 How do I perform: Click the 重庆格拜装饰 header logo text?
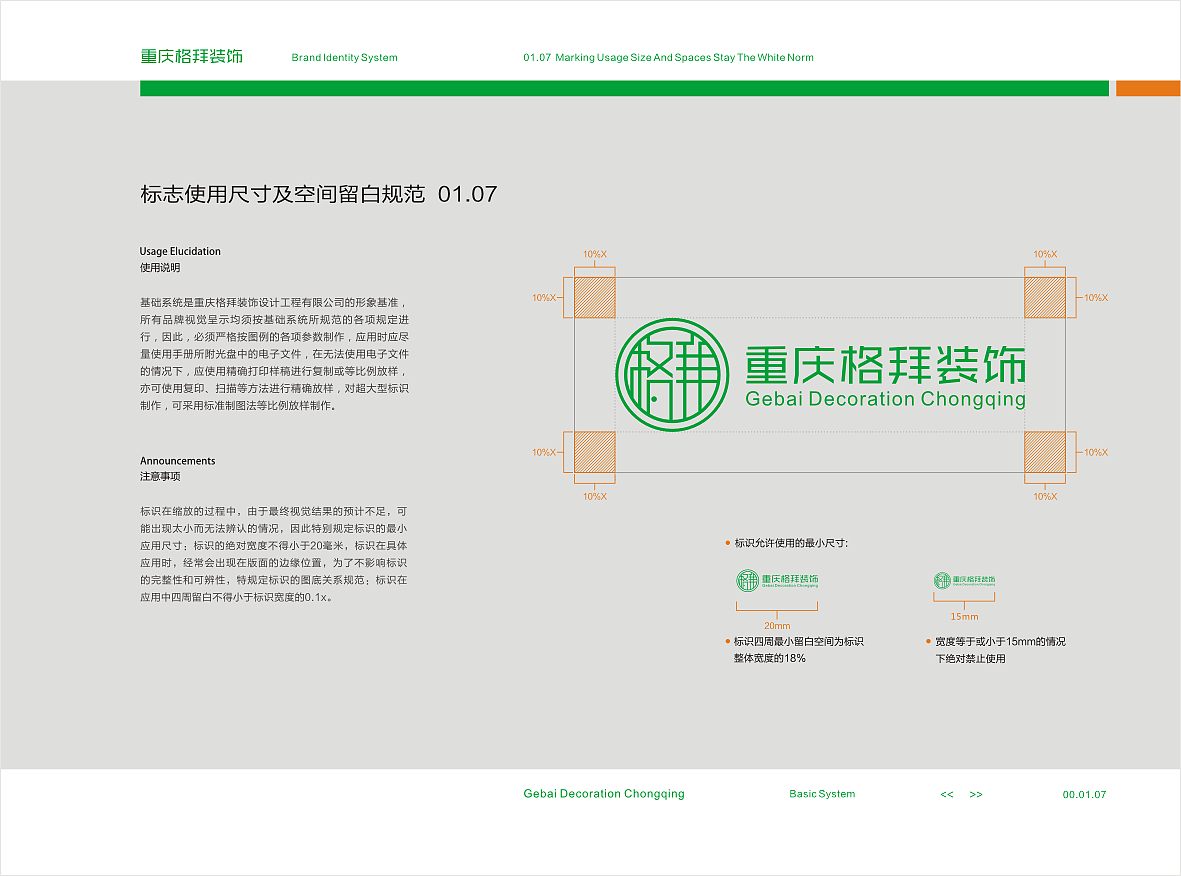(x=191, y=56)
